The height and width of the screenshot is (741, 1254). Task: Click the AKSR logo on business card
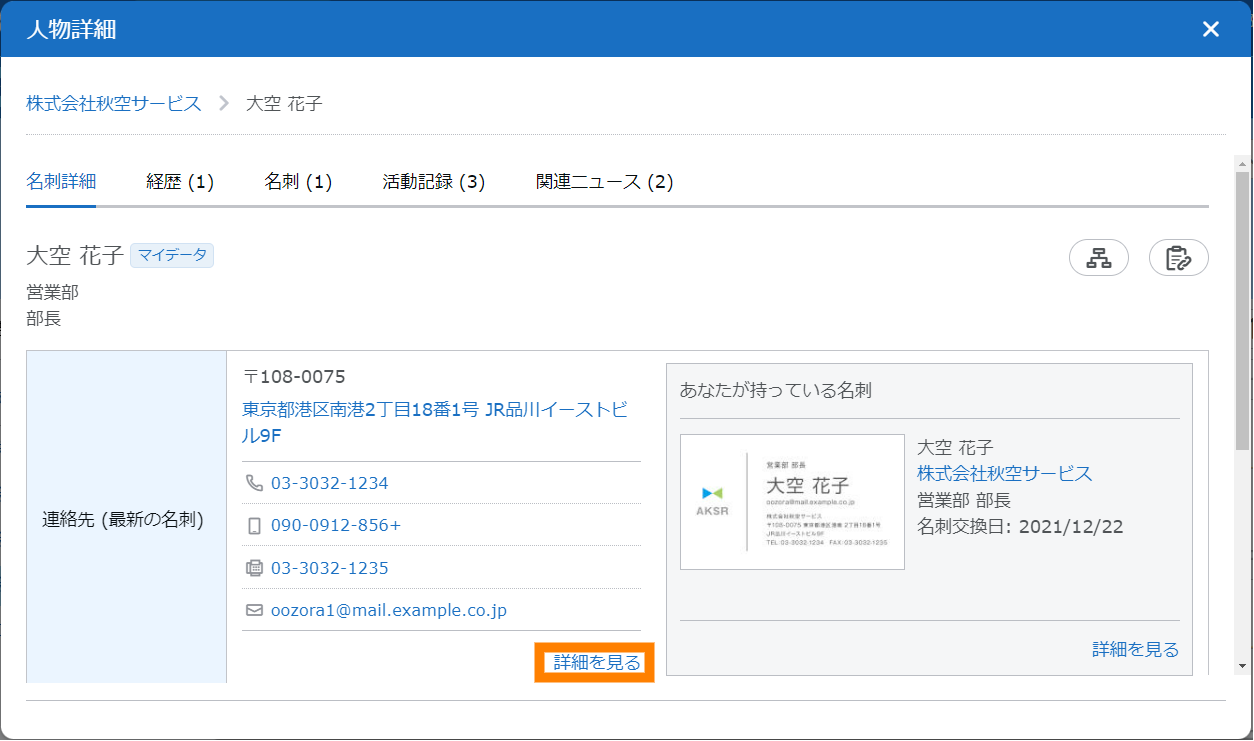click(712, 501)
